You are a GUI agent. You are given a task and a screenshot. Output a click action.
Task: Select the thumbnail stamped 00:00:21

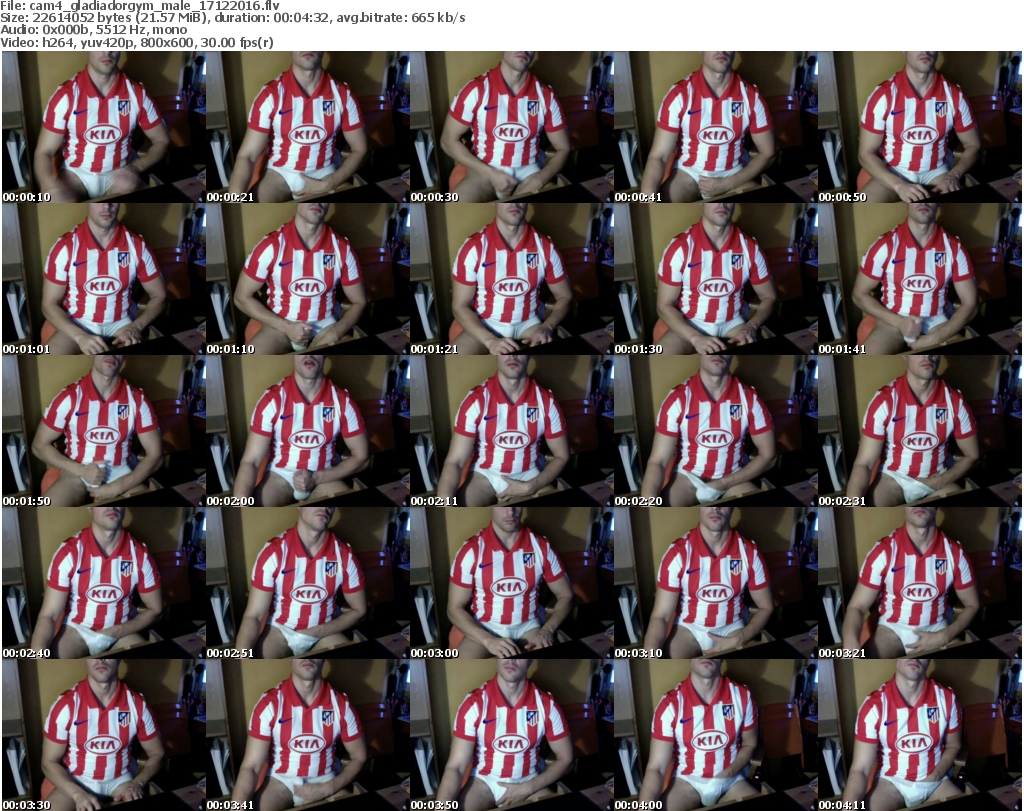tap(308, 127)
